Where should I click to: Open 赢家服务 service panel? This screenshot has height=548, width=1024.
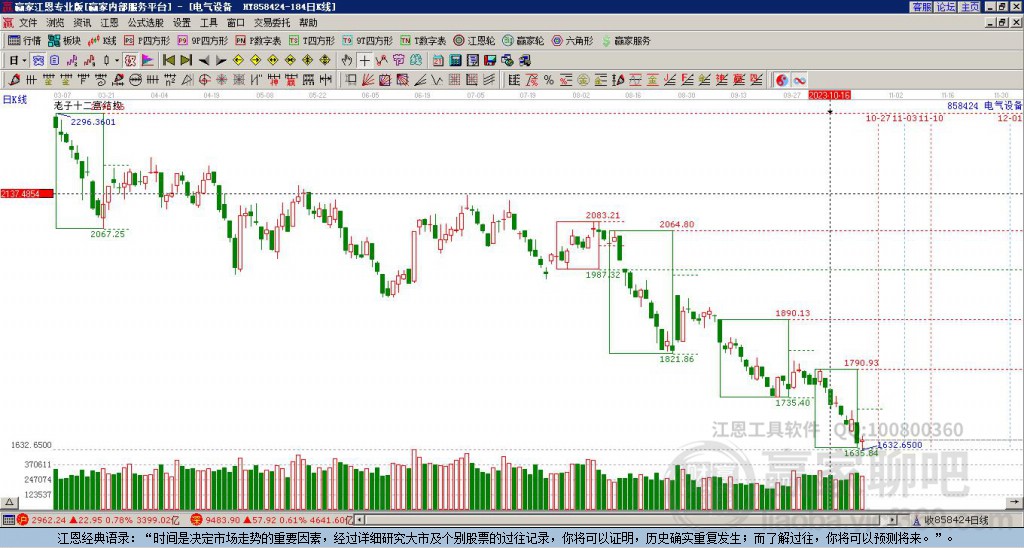click(x=626, y=40)
